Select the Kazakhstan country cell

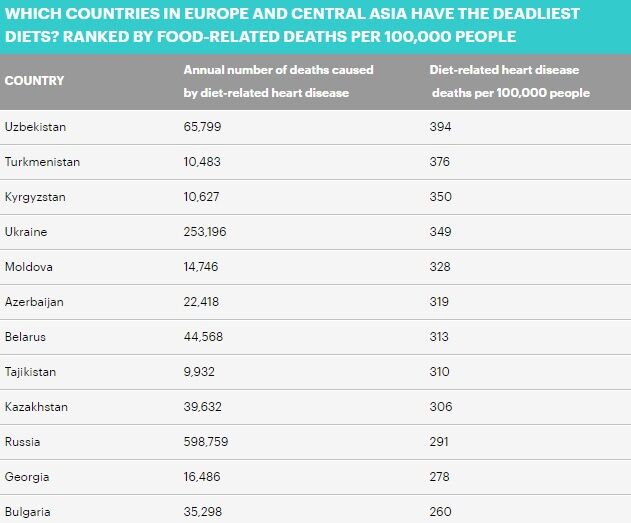coord(36,407)
